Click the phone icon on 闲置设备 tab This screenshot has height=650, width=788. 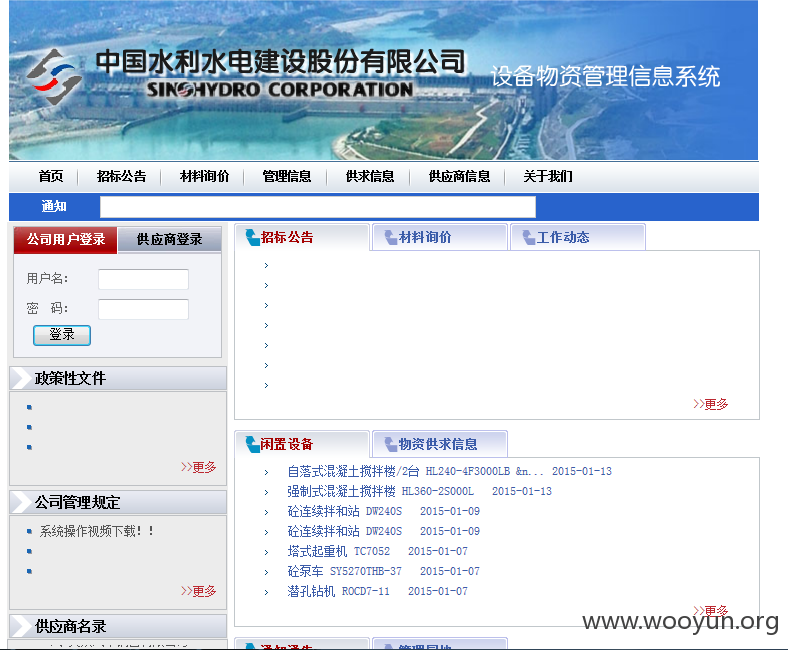click(x=252, y=444)
